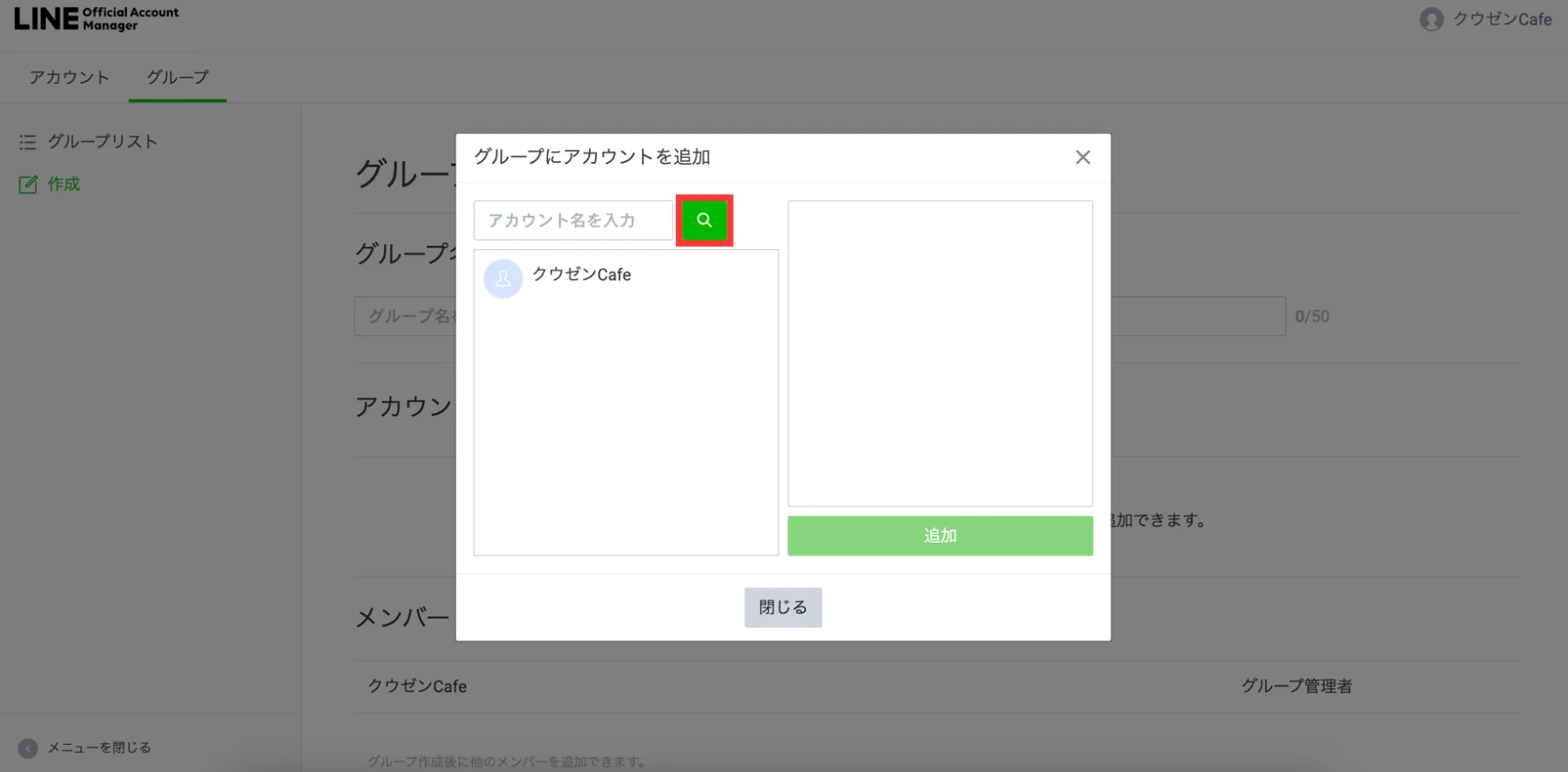Collapse the menu via メニューを閉じる

click(x=99, y=748)
